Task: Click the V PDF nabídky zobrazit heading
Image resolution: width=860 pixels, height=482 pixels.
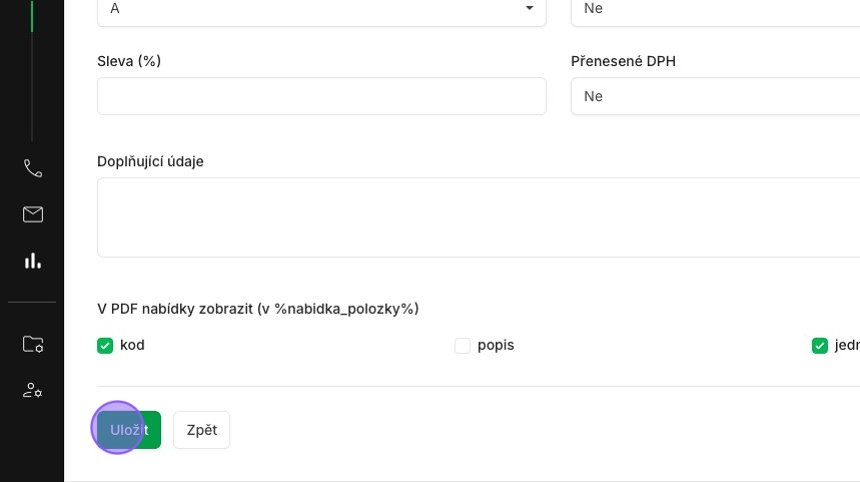Action: 258,309
